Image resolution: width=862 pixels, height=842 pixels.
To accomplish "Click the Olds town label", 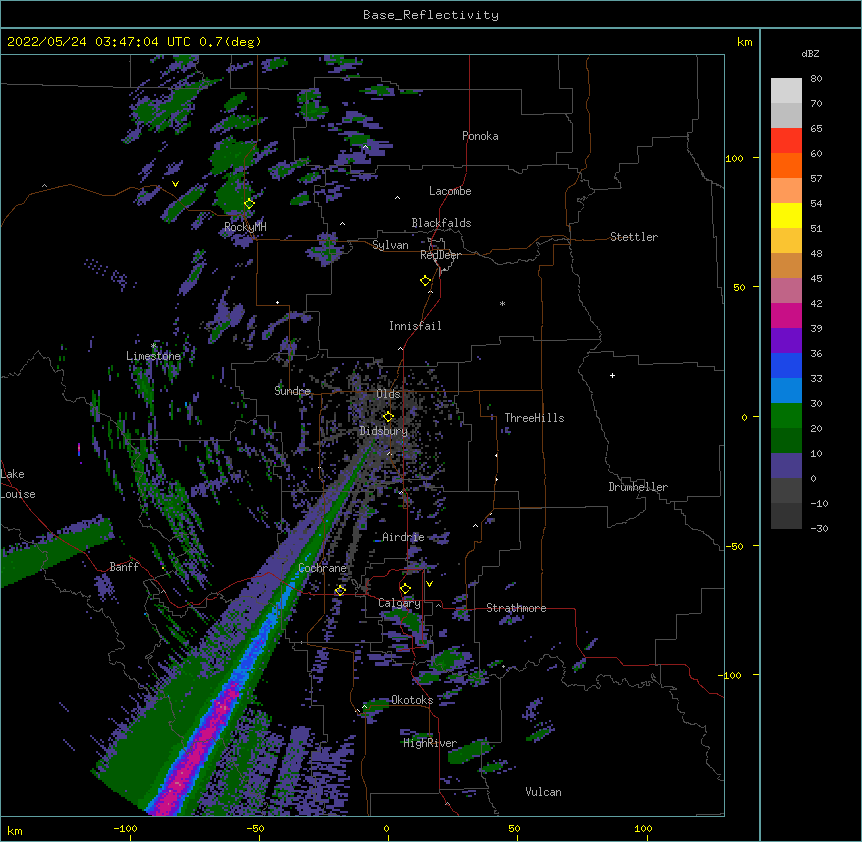I will (388, 394).
